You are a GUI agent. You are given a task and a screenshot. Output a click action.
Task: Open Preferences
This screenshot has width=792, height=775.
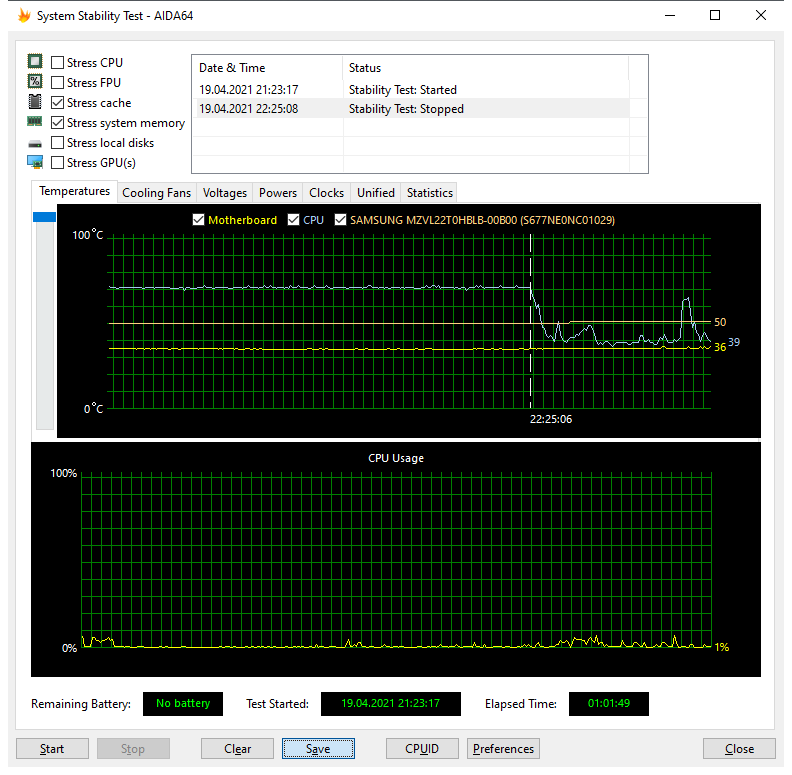click(x=503, y=749)
